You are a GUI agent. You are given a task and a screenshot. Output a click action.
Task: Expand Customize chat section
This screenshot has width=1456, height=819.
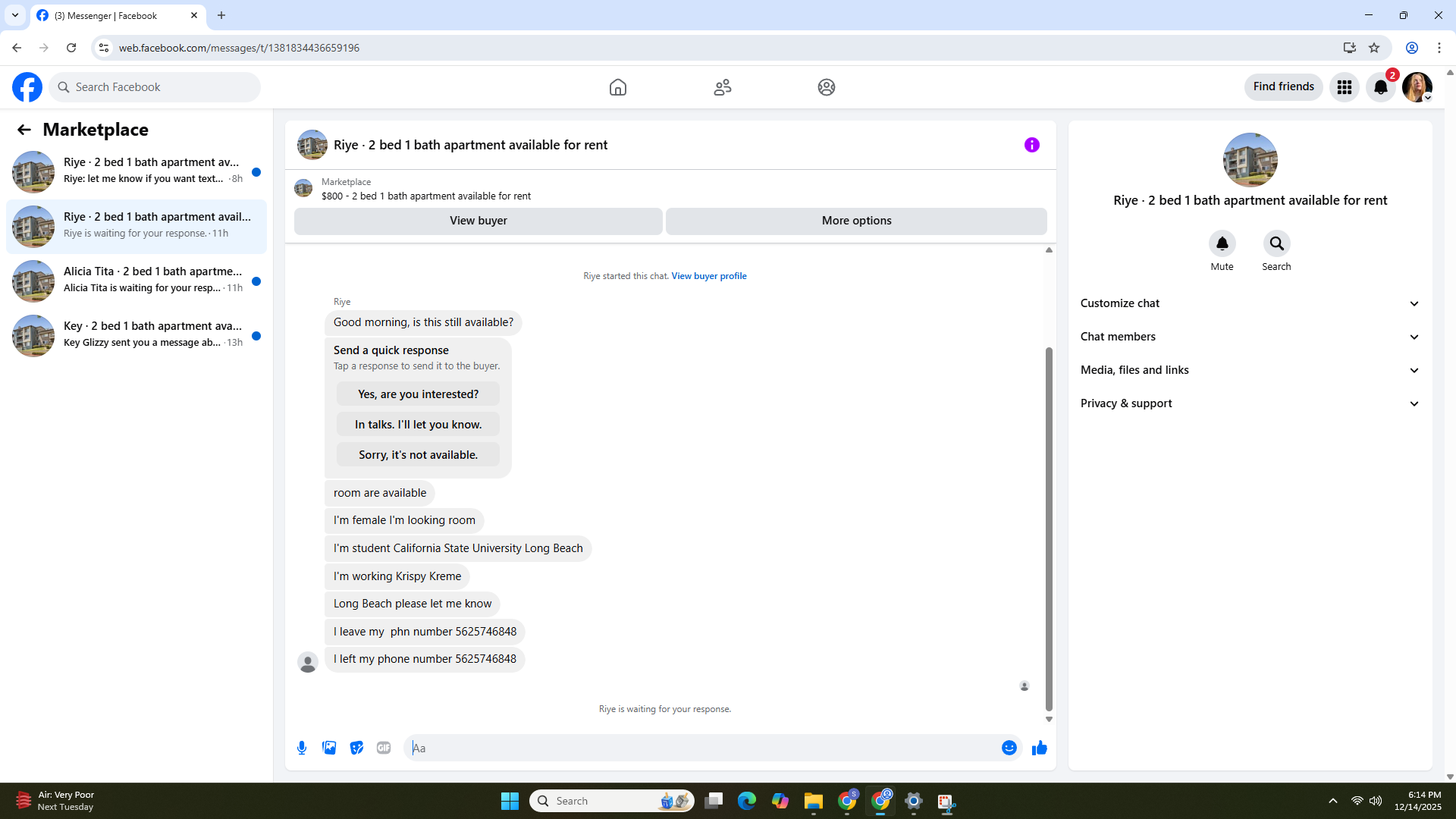(x=1249, y=303)
